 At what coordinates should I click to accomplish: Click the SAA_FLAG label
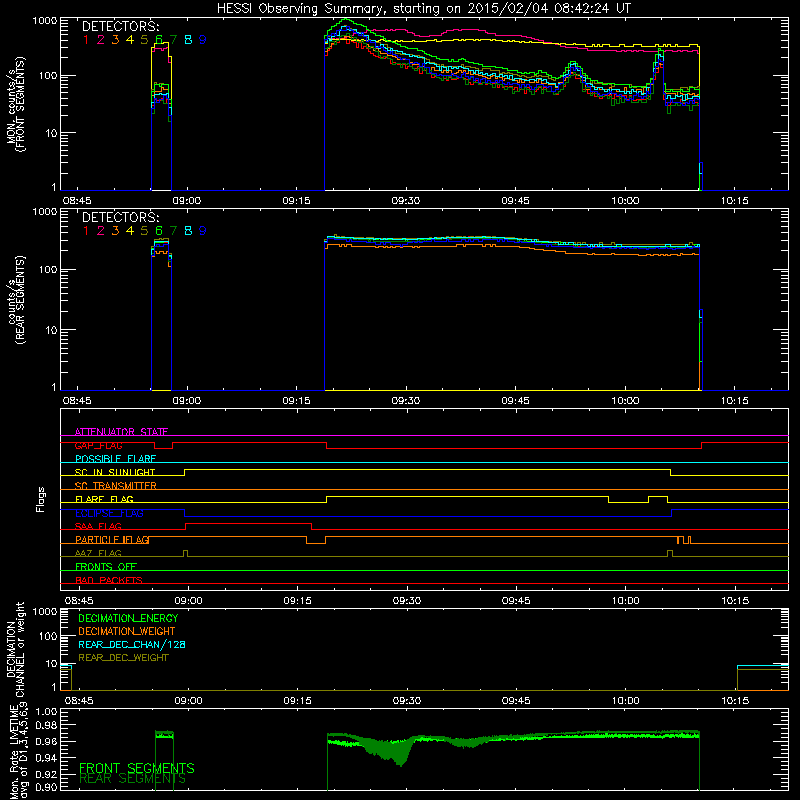(98, 526)
